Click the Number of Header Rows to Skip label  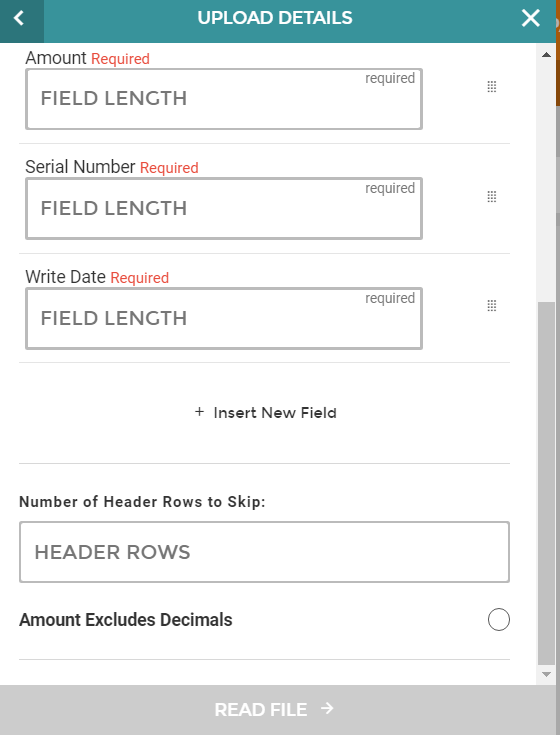[x=142, y=502]
